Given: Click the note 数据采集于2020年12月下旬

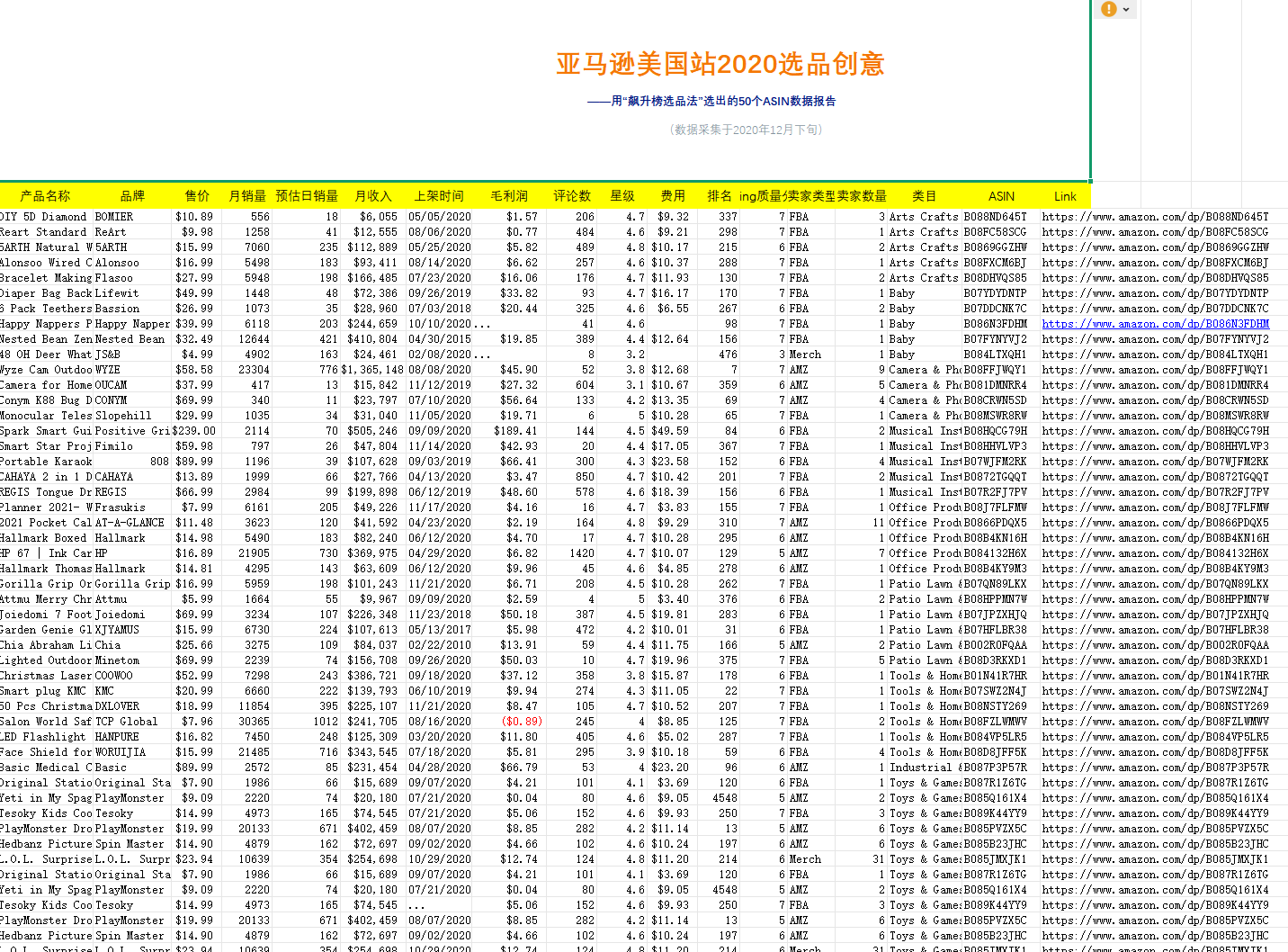Looking at the screenshot, I should coord(746,130).
